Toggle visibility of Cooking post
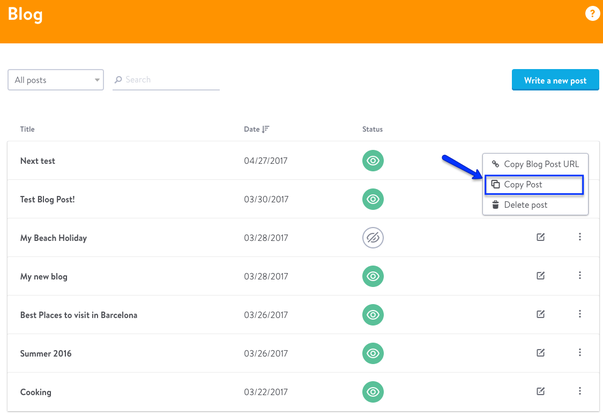Viewport: 603px width, 416px height. click(373, 391)
